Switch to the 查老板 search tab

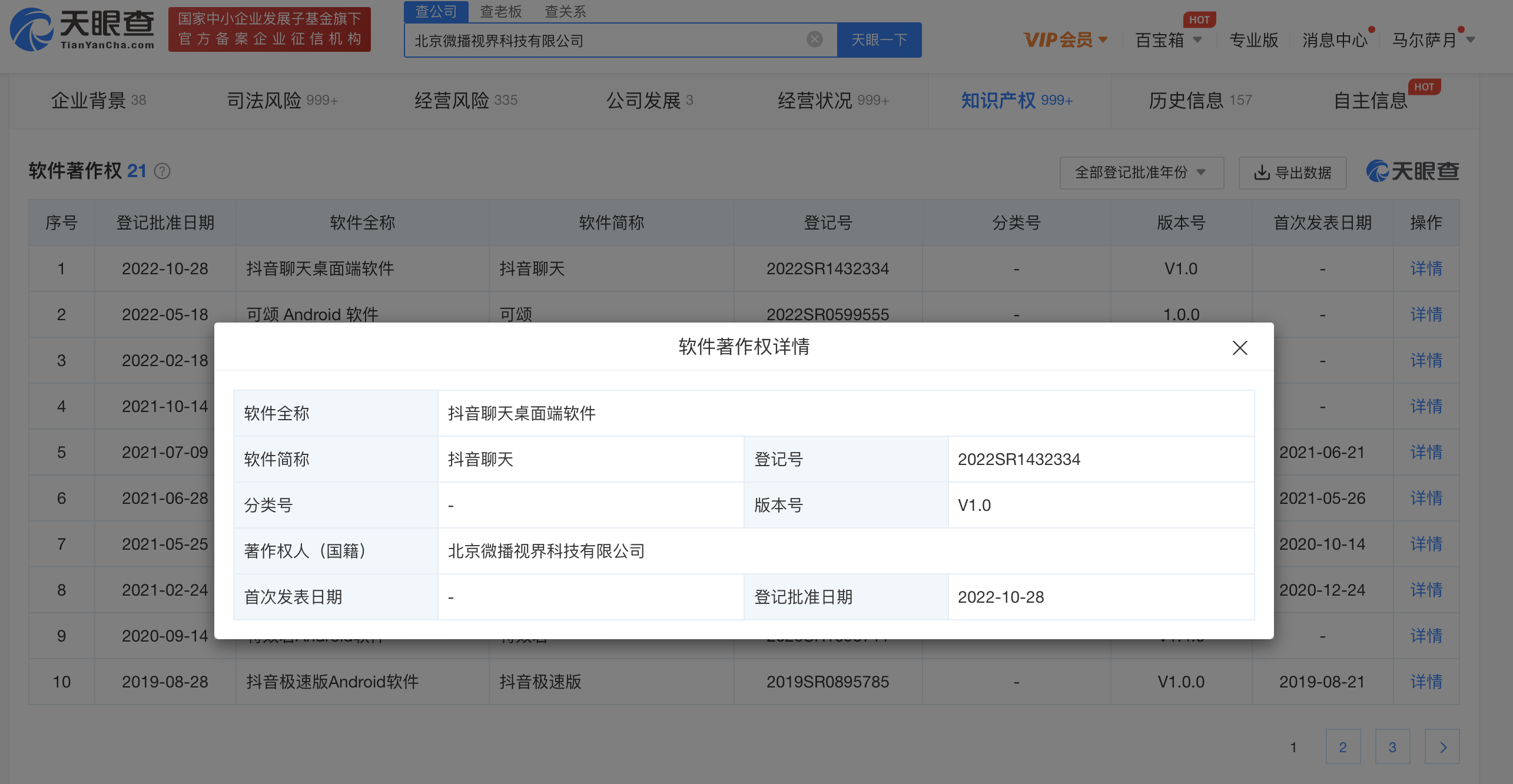[x=501, y=11]
